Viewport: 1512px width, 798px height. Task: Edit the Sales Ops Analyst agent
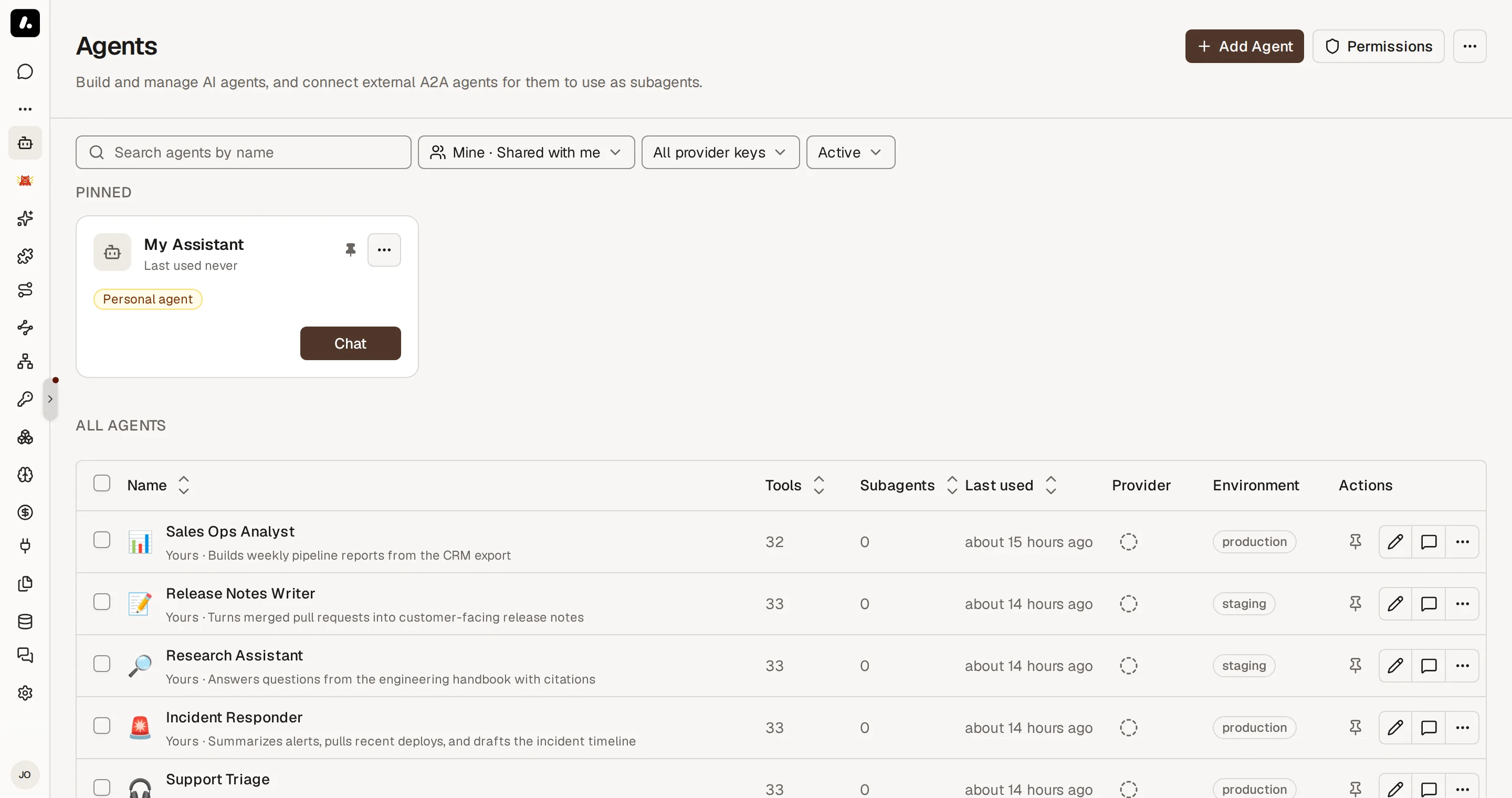pyautogui.click(x=1394, y=542)
